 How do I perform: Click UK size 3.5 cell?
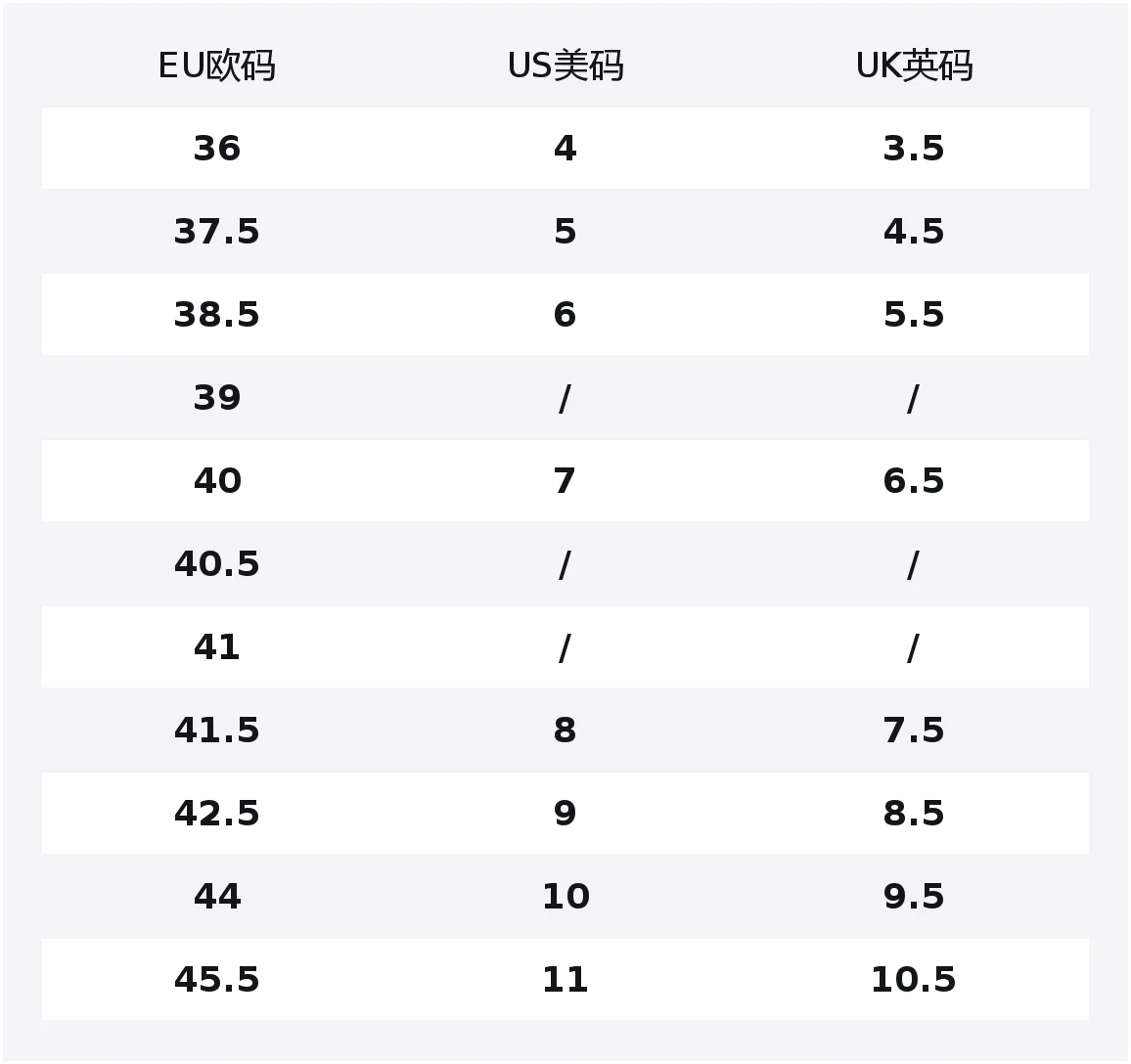[x=914, y=149]
